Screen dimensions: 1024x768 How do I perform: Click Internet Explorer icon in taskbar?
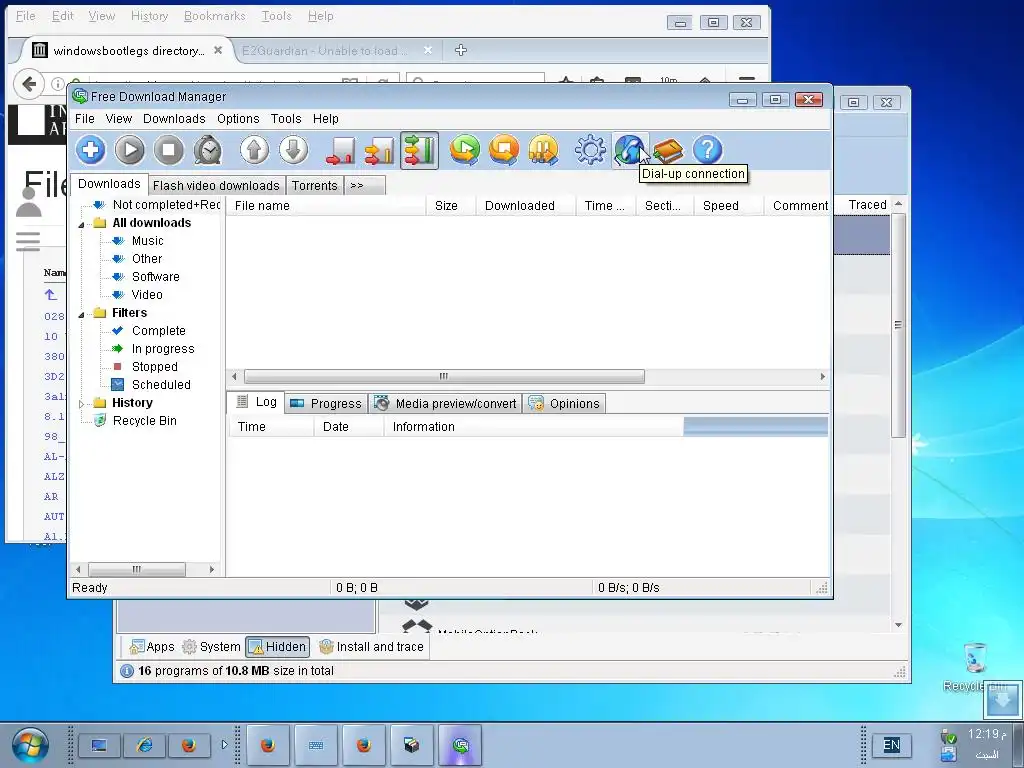click(144, 745)
